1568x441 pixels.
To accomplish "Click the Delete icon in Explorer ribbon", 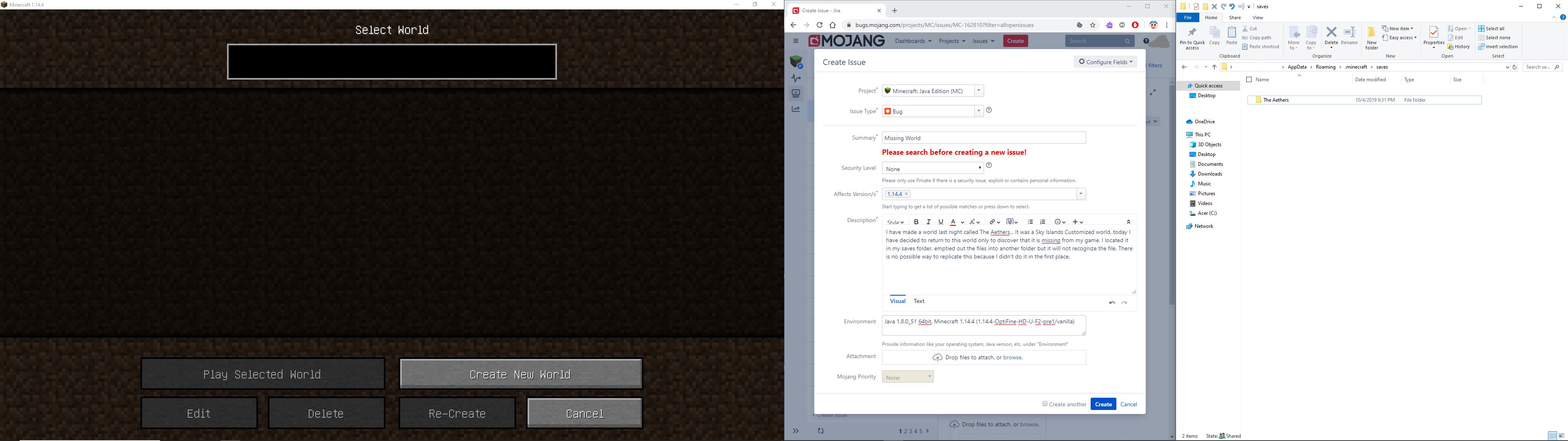I will click(x=1331, y=32).
